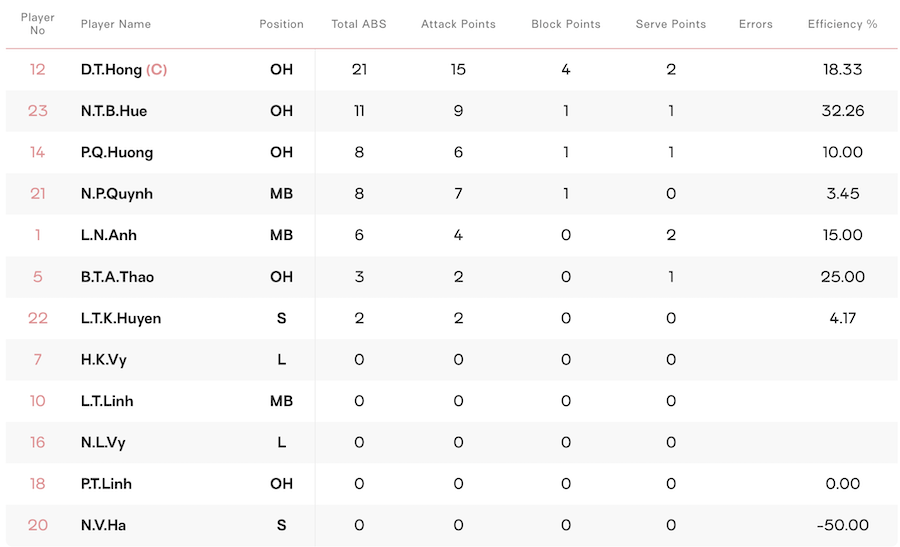Sort by Total ABS column header
Screen dimensions: 900x547
click(359, 24)
